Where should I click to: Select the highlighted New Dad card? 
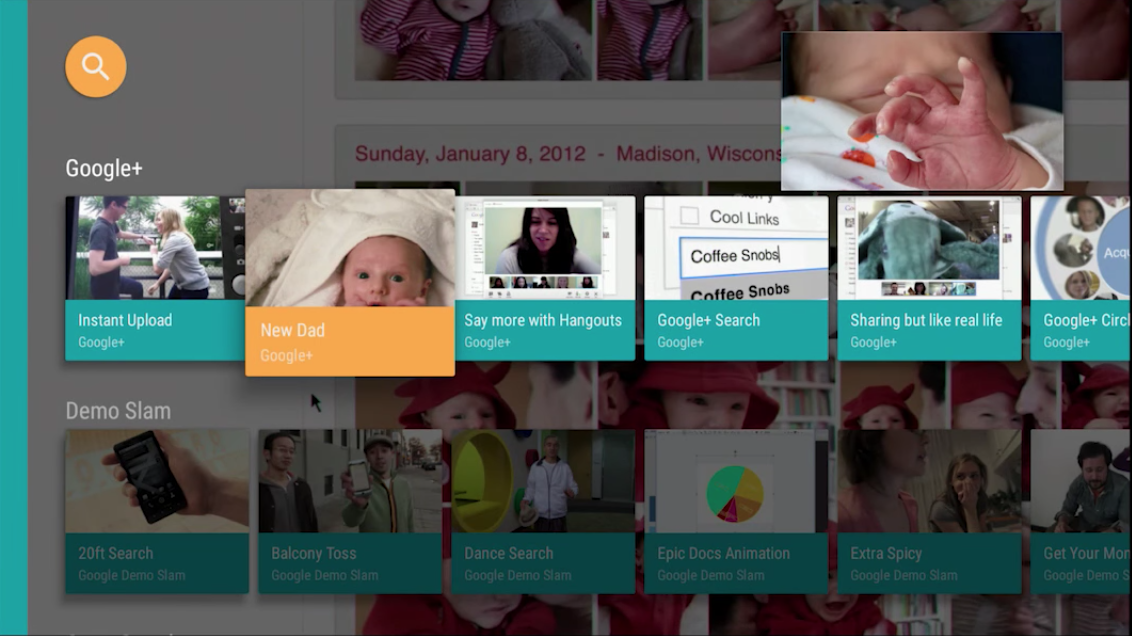[350, 282]
